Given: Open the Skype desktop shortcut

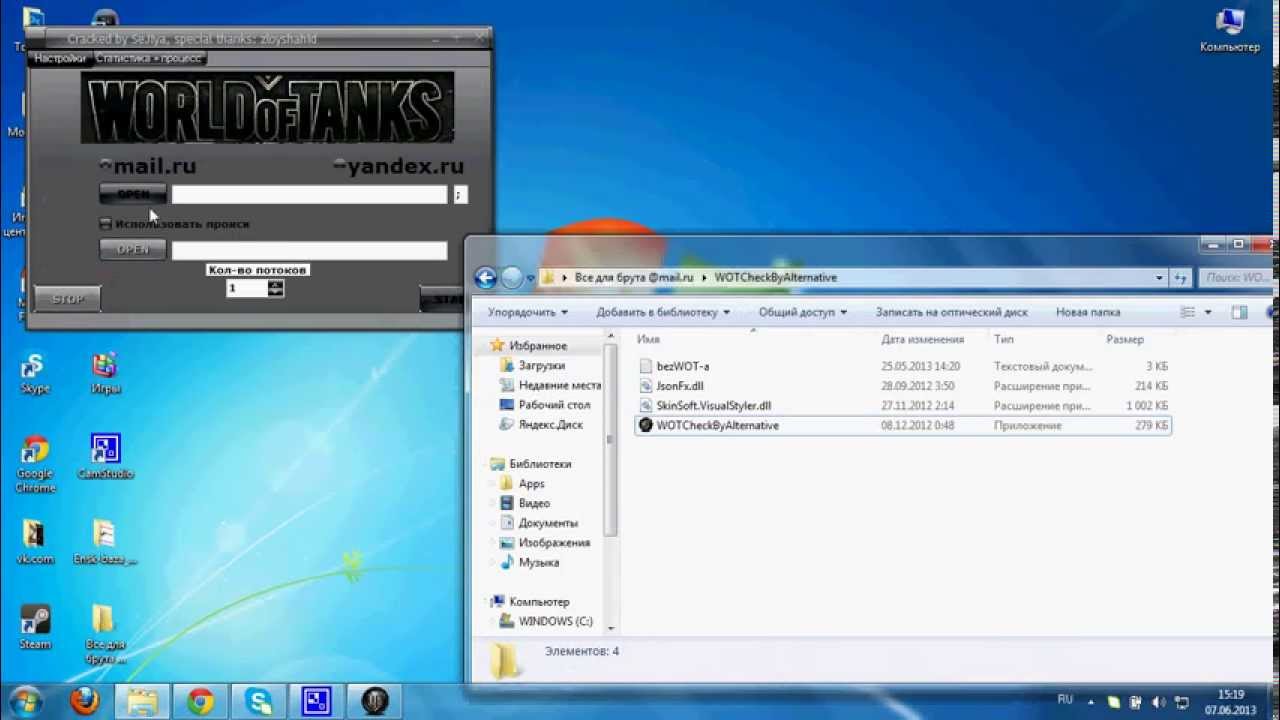Looking at the screenshot, I should click(x=35, y=373).
